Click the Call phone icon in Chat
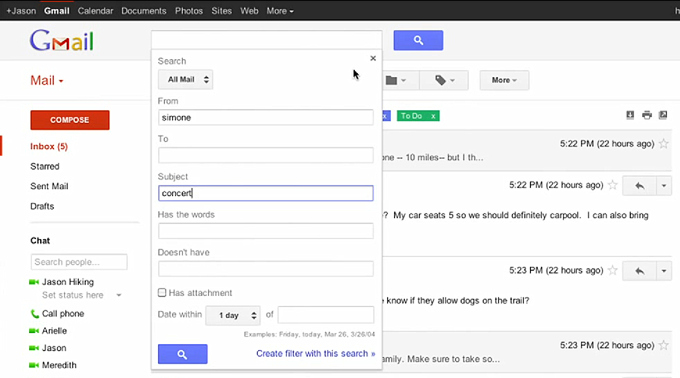Screen dimensions: 680x378 (34, 313)
